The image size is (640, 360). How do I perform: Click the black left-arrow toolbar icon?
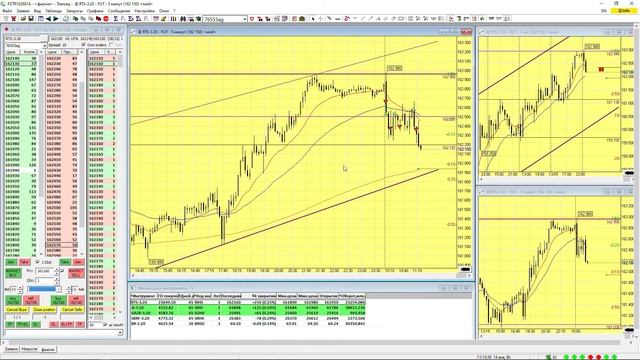pos(48,19)
